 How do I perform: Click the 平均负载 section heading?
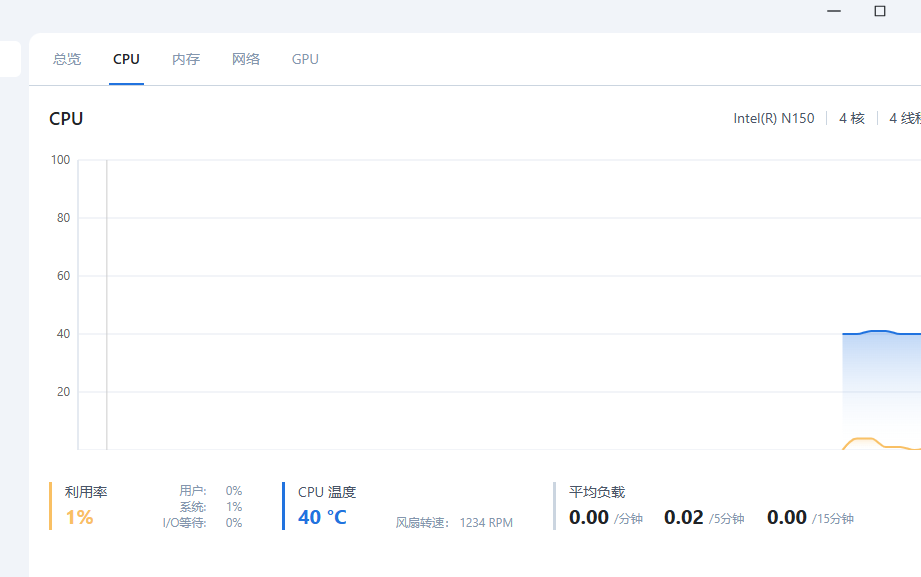click(597, 492)
